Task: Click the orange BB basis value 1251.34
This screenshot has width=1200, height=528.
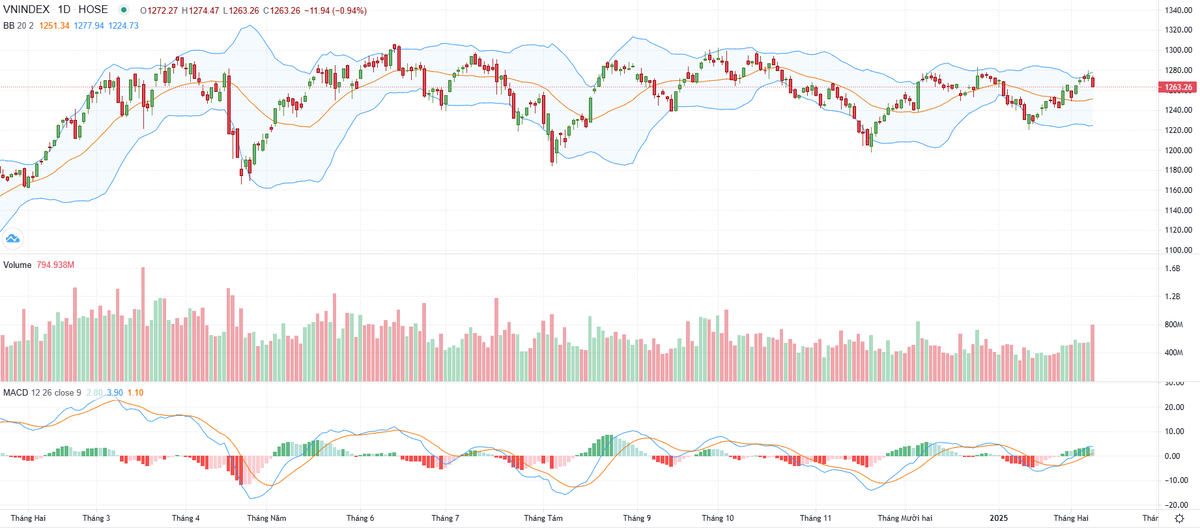Action: [56, 24]
